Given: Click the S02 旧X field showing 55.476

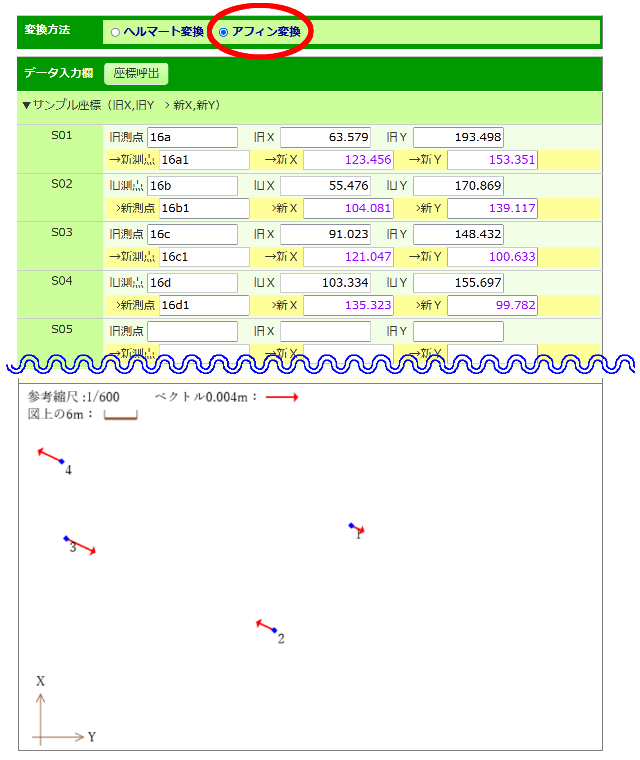Looking at the screenshot, I should click(325, 186).
